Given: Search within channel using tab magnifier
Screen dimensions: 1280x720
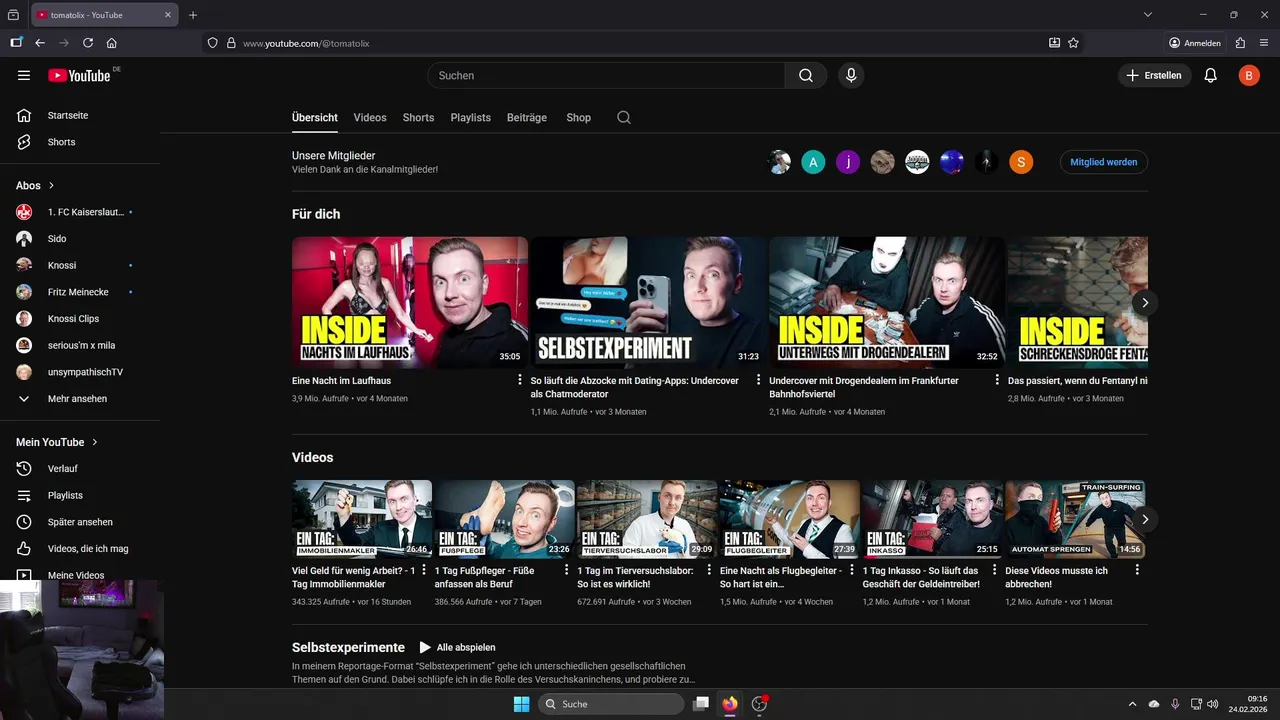Looking at the screenshot, I should pos(624,117).
